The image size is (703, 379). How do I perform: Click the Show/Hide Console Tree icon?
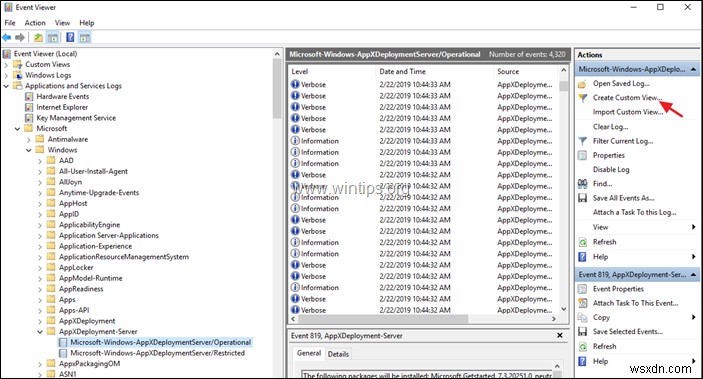point(53,38)
